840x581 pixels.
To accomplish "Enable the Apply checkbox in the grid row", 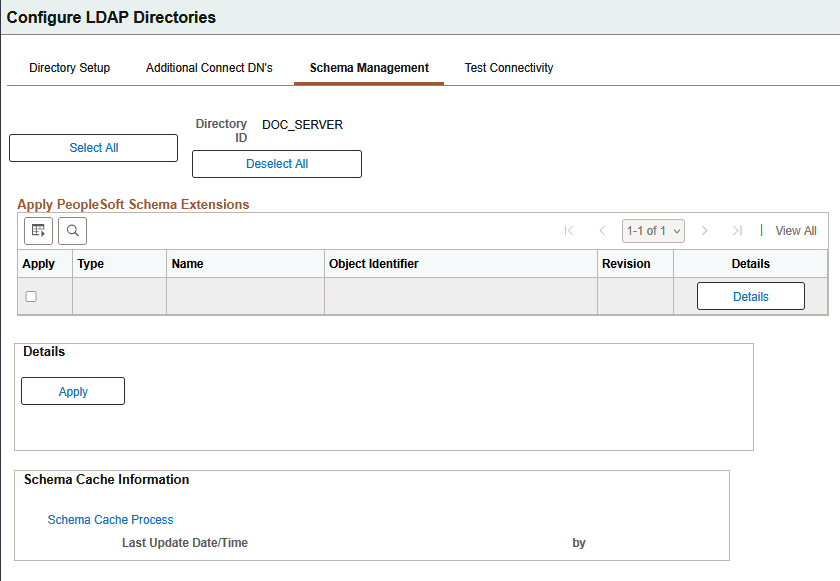I will click(x=31, y=296).
